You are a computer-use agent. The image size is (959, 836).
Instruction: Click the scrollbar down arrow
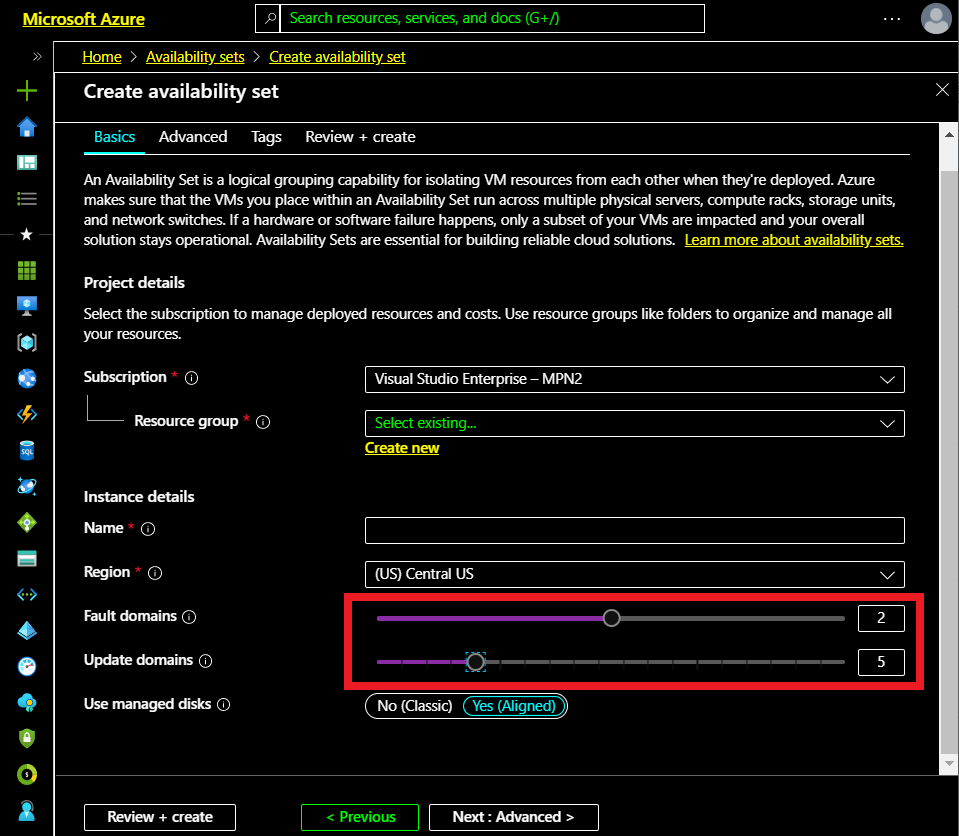pyautogui.click(x=949, y=763)
